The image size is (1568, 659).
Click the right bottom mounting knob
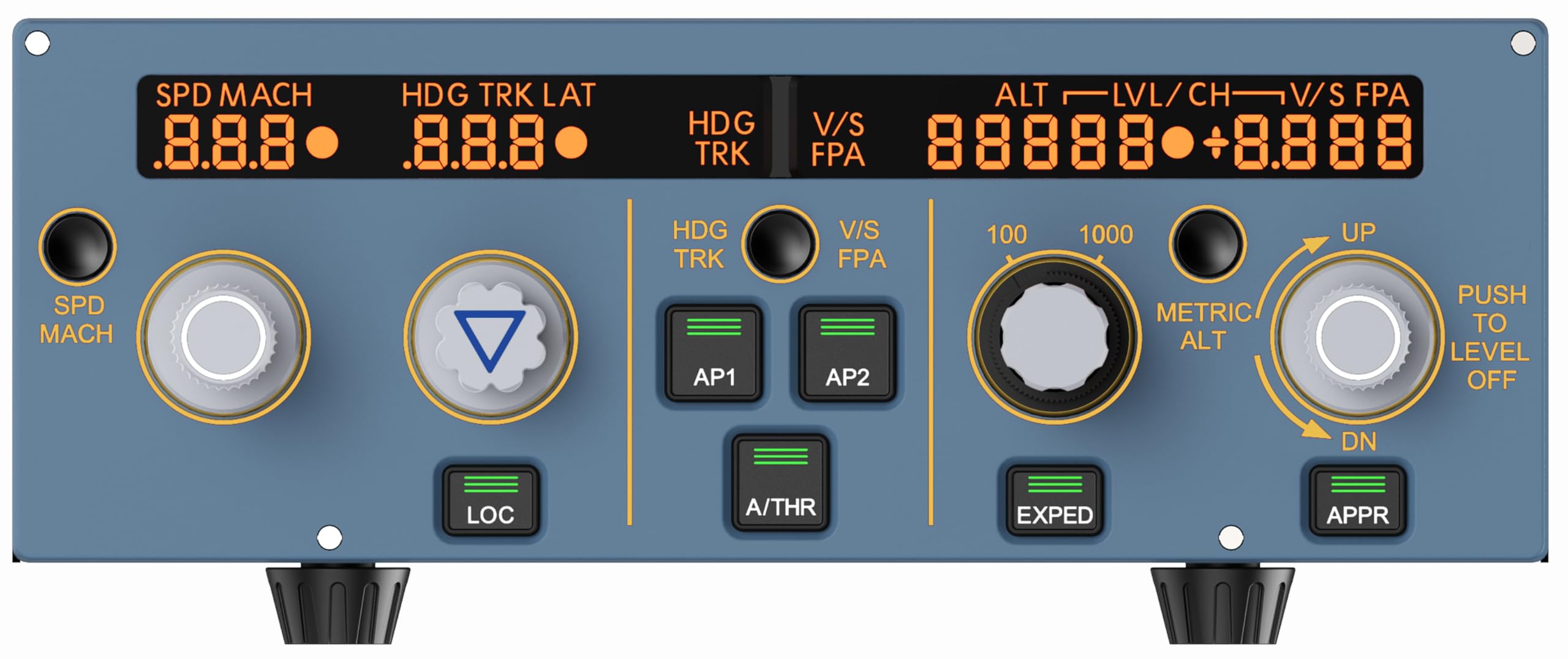pyautogui.click(x=1223, y=604)
